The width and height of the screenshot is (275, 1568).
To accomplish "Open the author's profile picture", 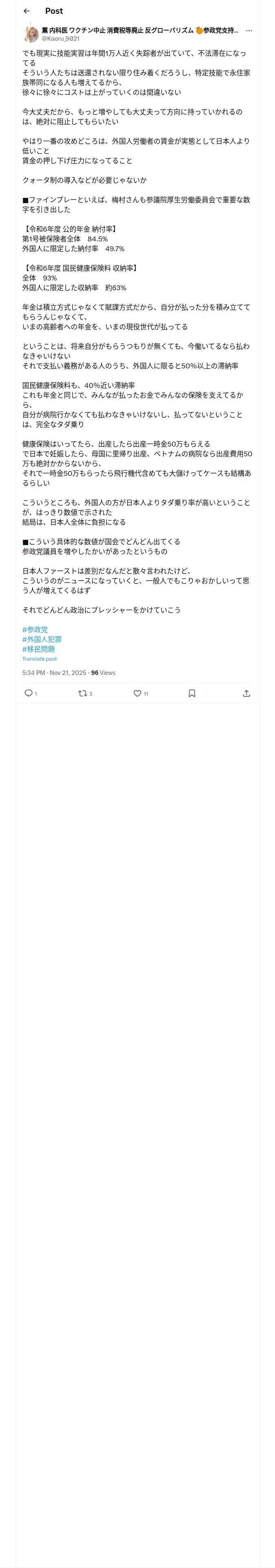I will click(x=31, y=34).
